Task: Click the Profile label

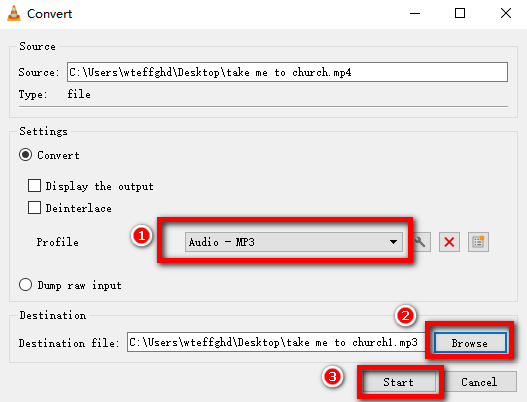Action: point(57,242)
